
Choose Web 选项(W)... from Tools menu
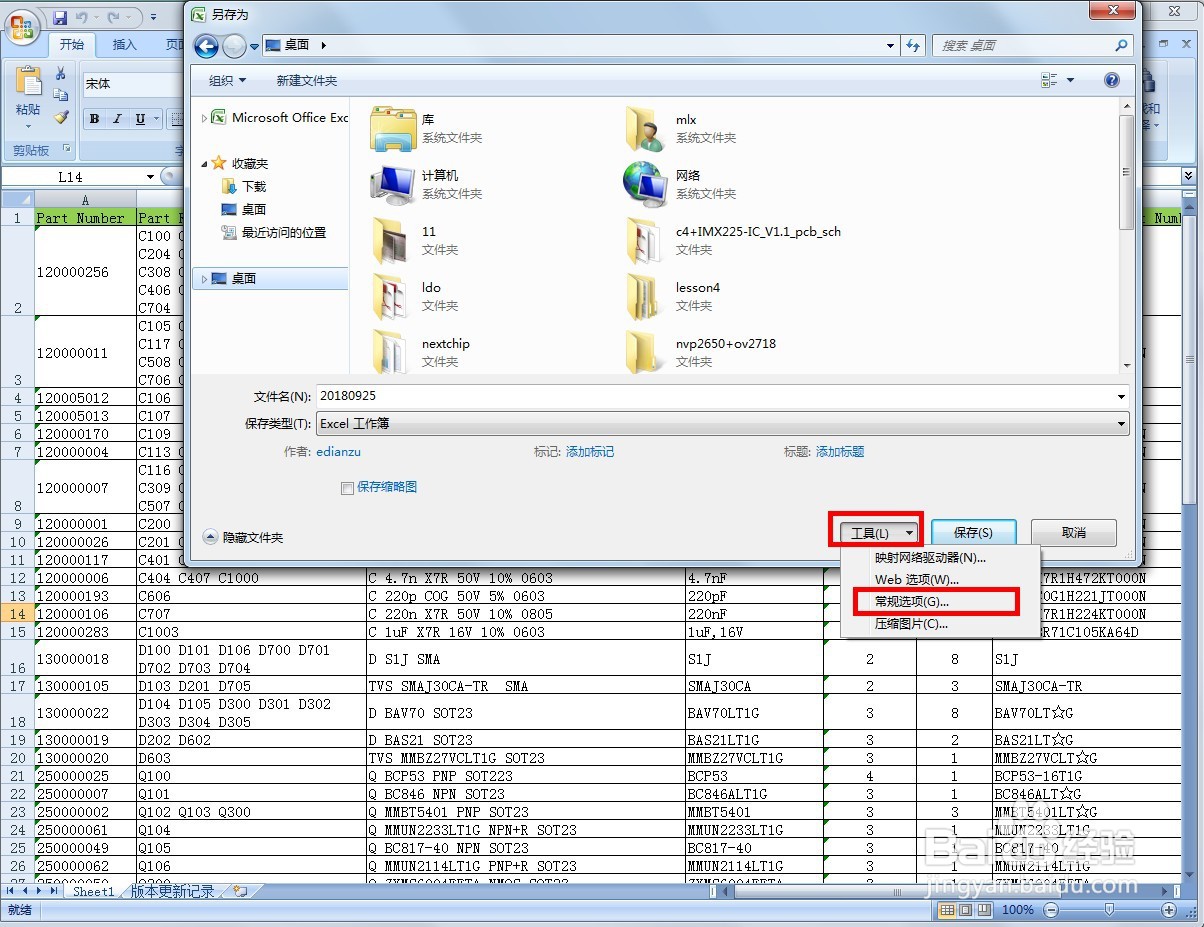point(941,580)
